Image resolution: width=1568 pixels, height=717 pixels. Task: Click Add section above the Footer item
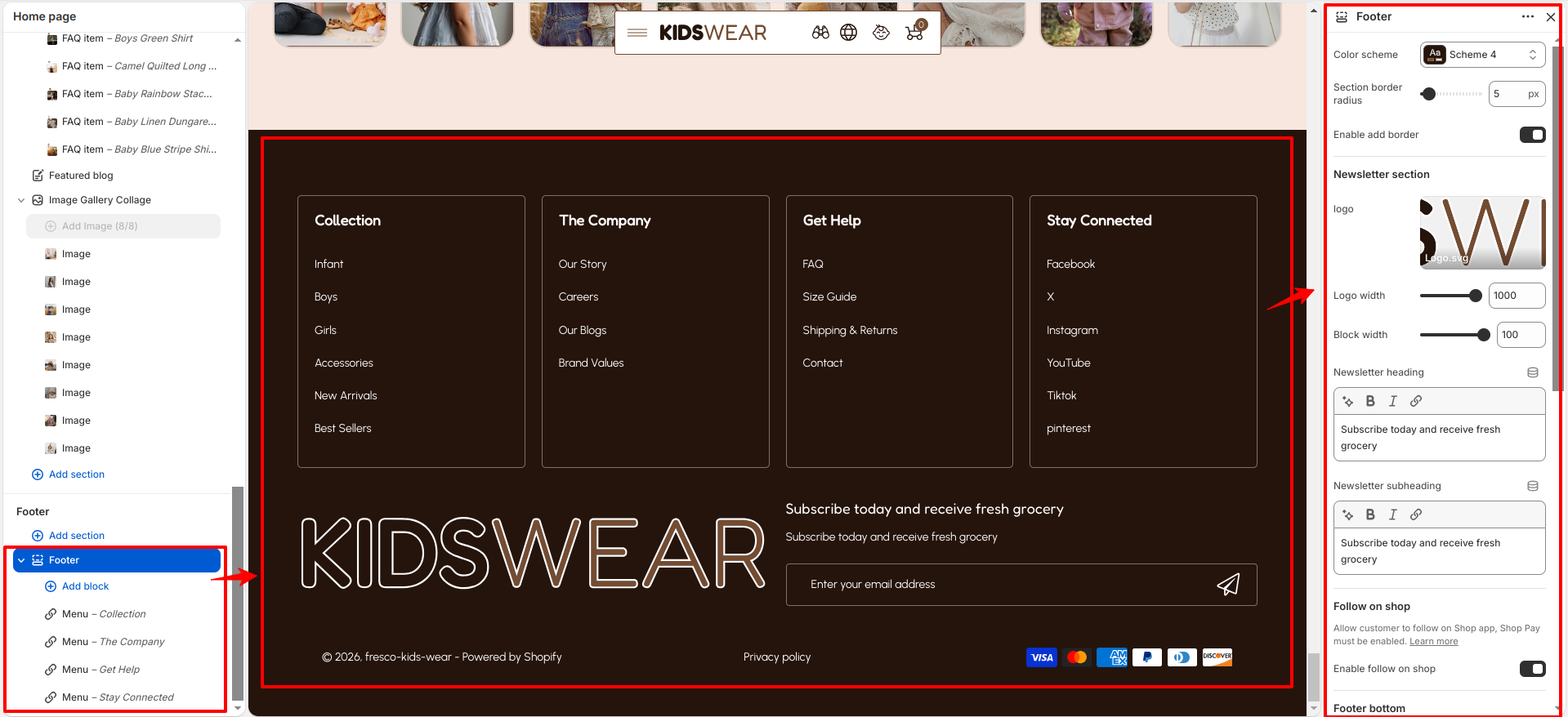click(x=77, y=536)
